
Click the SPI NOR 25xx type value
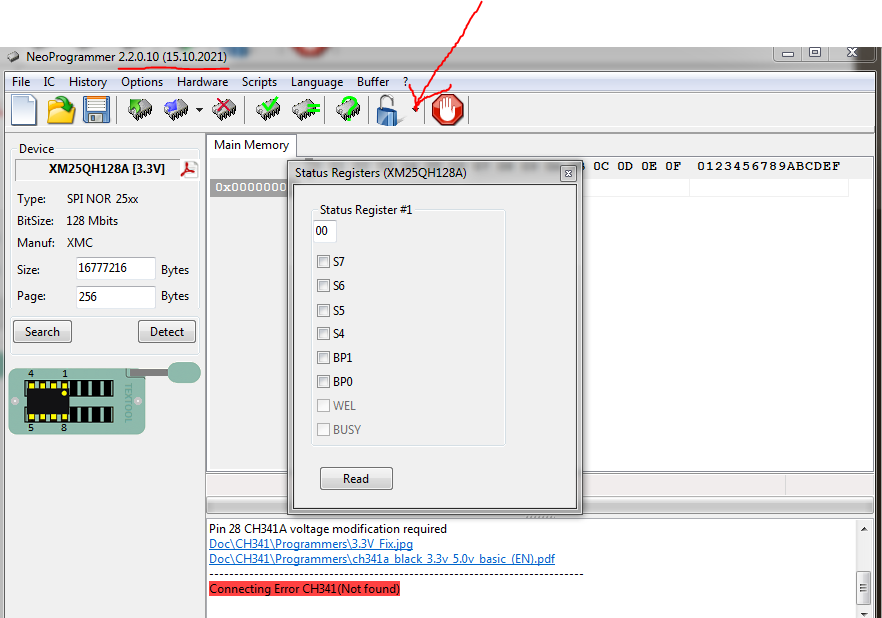click(102, 199)
